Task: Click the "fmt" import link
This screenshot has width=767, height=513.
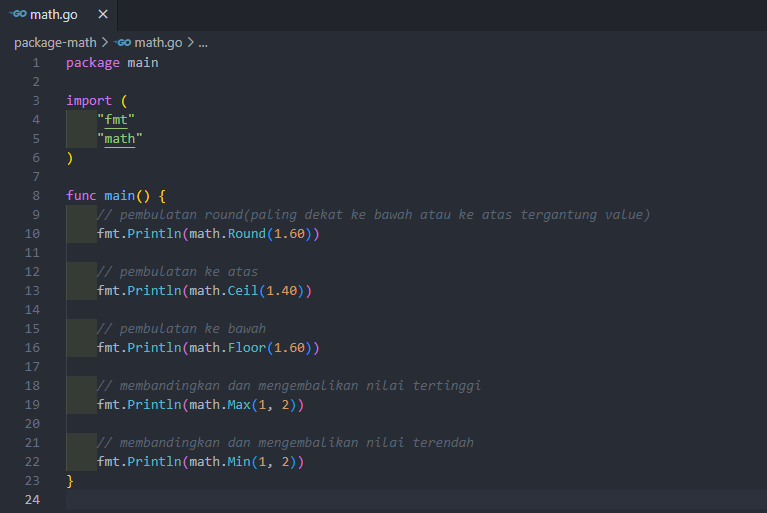Action: coord(116,120)
